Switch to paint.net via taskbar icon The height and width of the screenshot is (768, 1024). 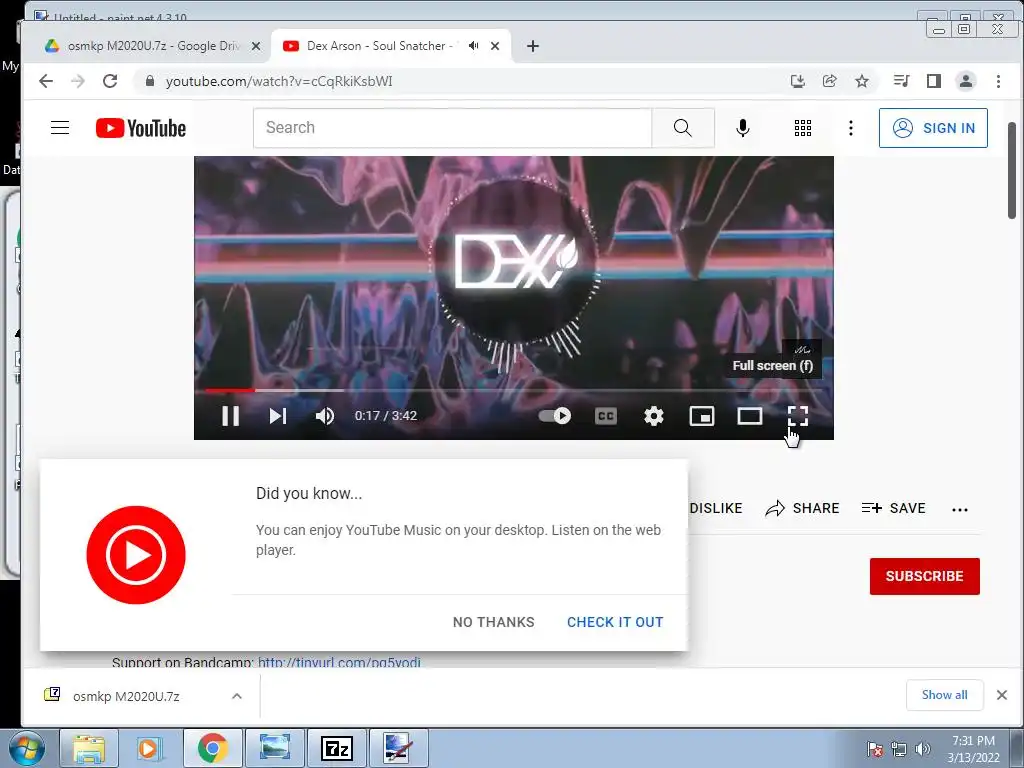(398, 748)
